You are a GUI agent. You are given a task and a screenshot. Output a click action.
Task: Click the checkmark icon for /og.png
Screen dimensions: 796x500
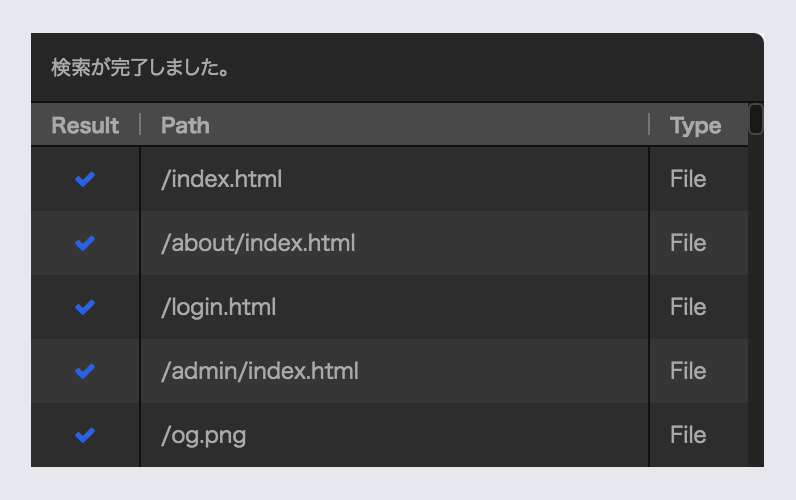click(85, 435)
